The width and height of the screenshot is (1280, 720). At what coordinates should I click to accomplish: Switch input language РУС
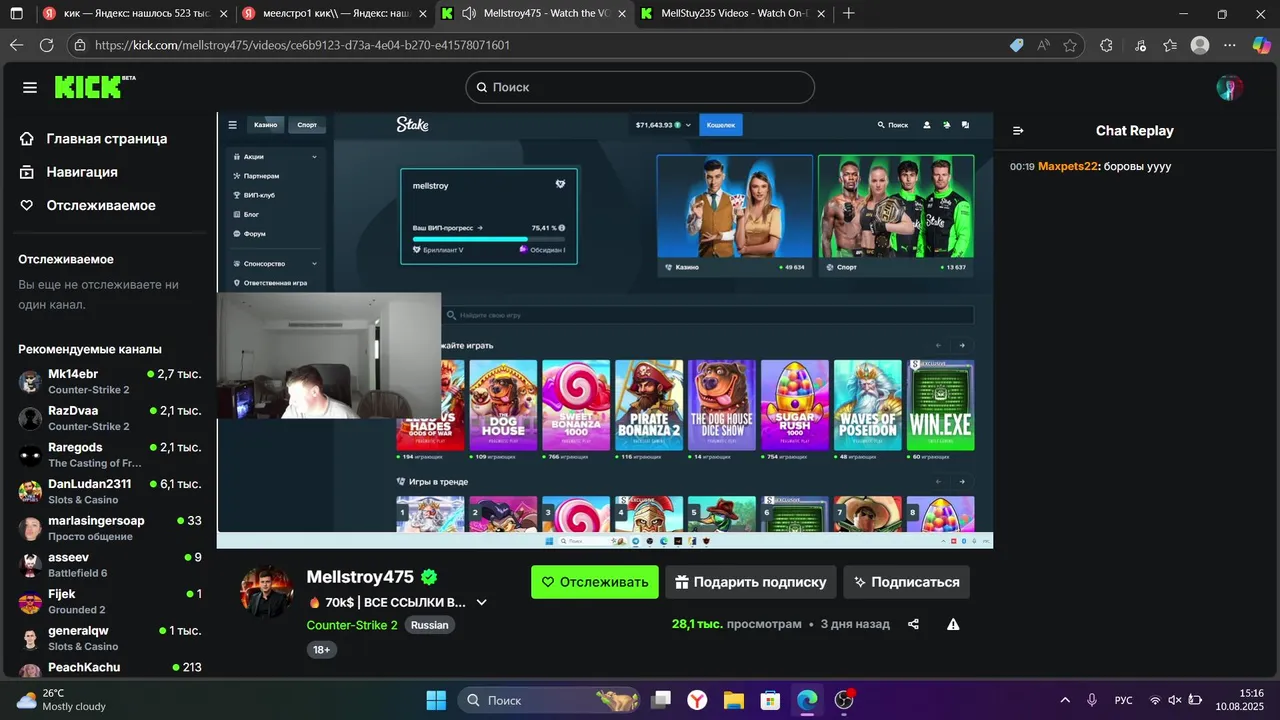tap(1124, 700)
